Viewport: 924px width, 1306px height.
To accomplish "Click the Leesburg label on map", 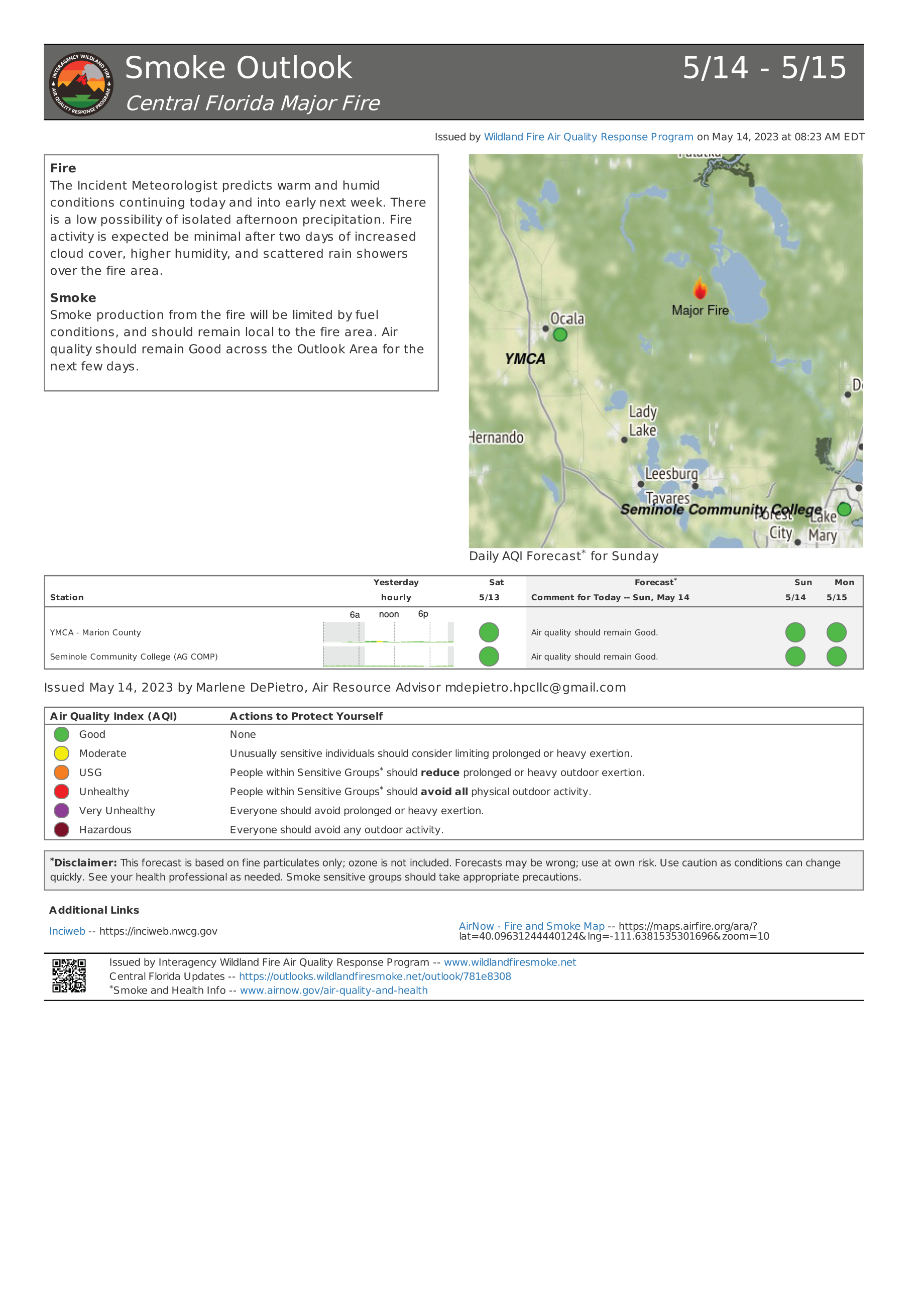I will (671, 474).
